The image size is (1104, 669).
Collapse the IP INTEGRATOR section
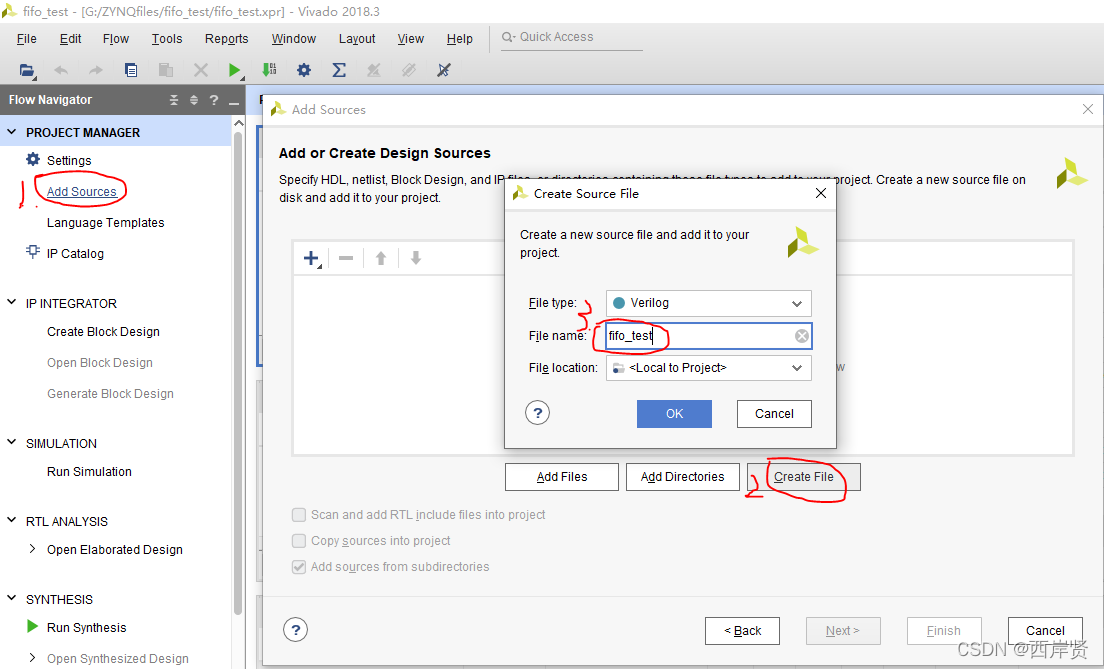coord(11,302)
